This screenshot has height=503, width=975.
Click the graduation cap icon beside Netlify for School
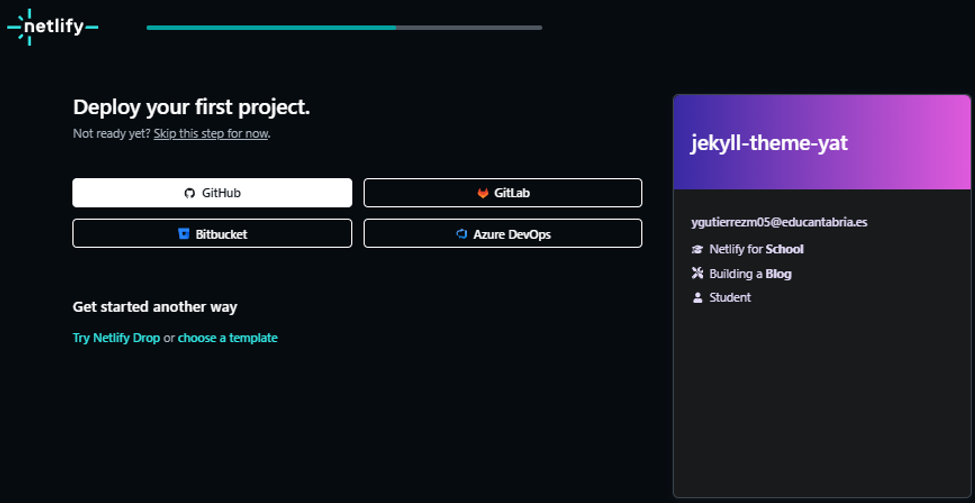(697, 249)
